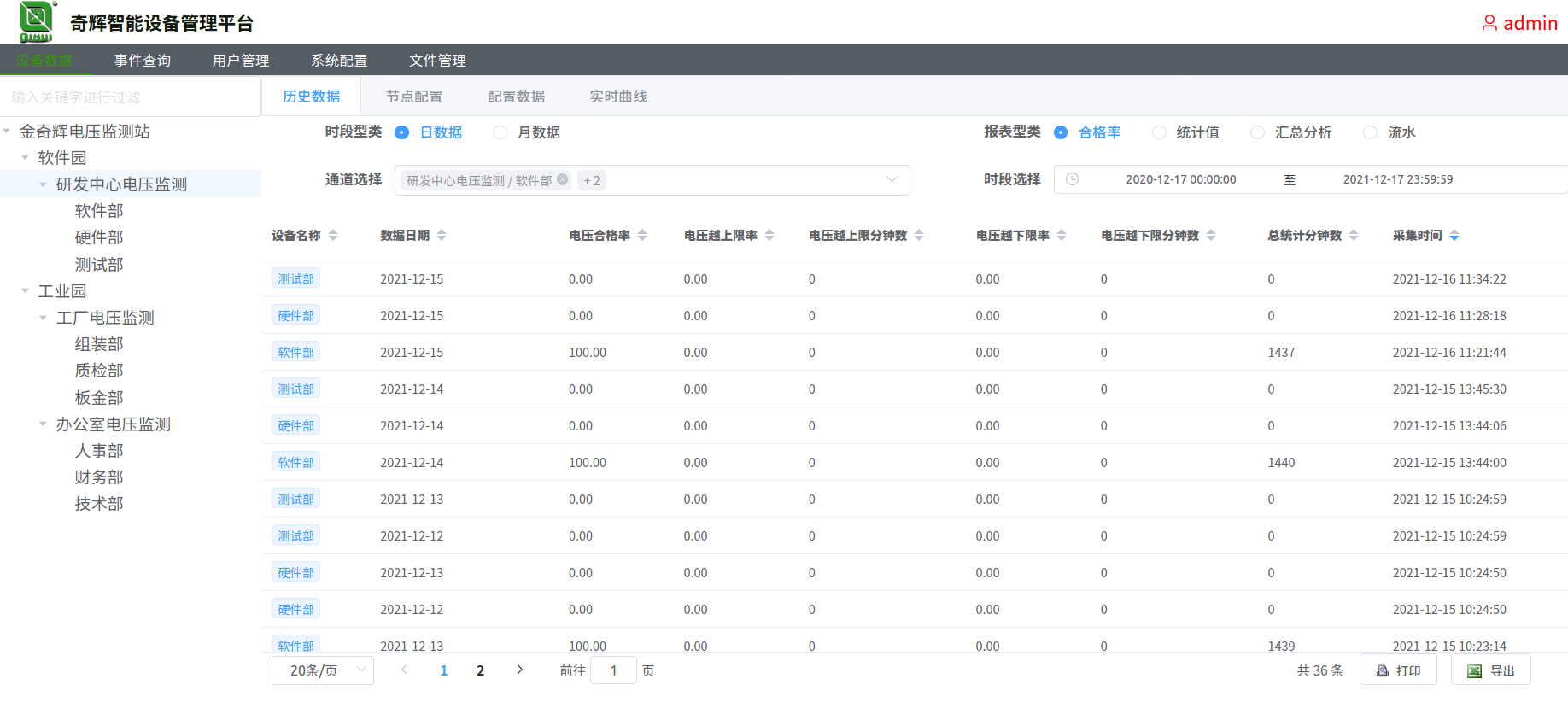
Task: Remove the 研发中心电压监测/软件部 channel tag
Action: click(x=562, y=179)
